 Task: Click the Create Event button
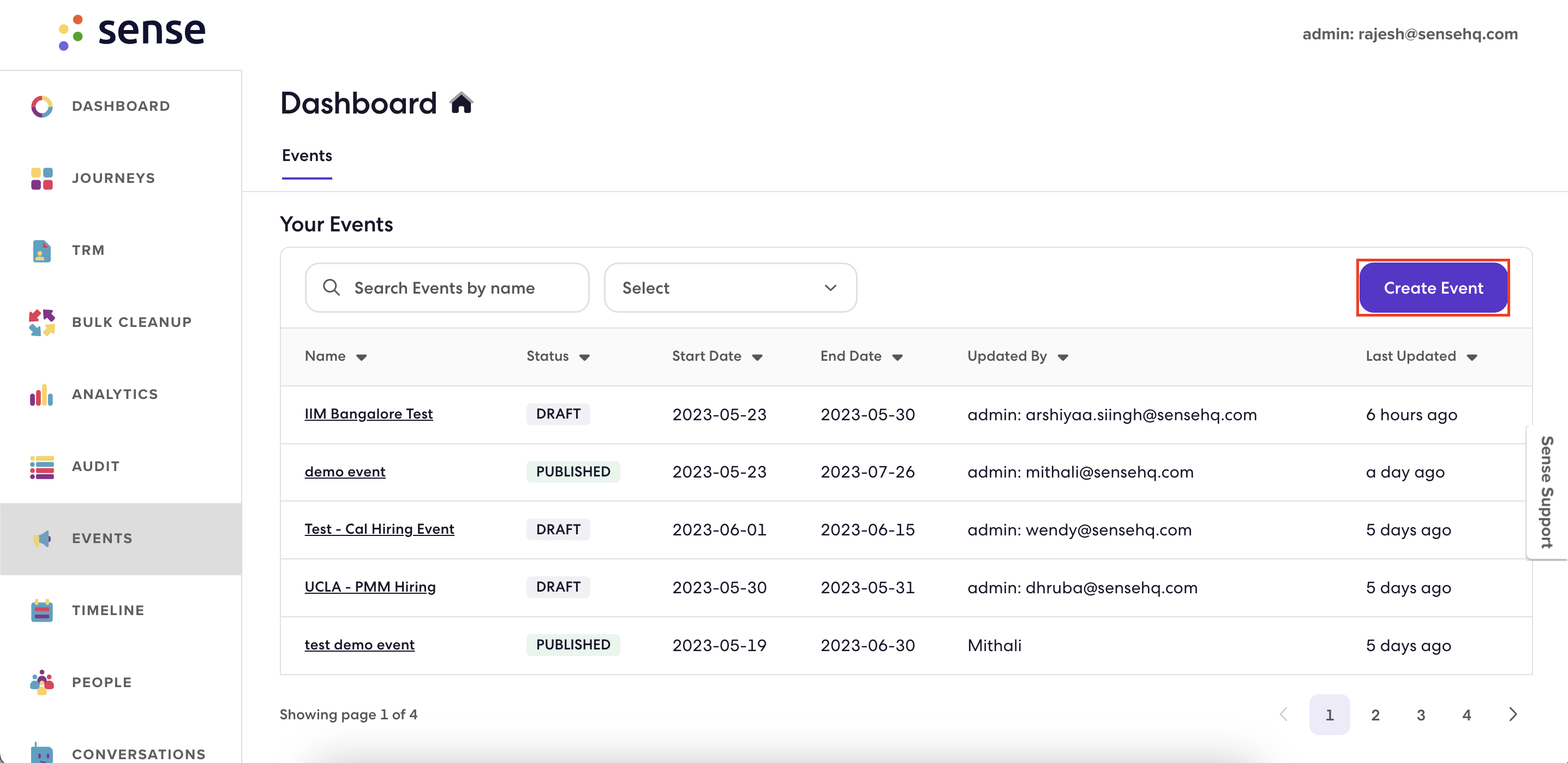(1433, 288)
